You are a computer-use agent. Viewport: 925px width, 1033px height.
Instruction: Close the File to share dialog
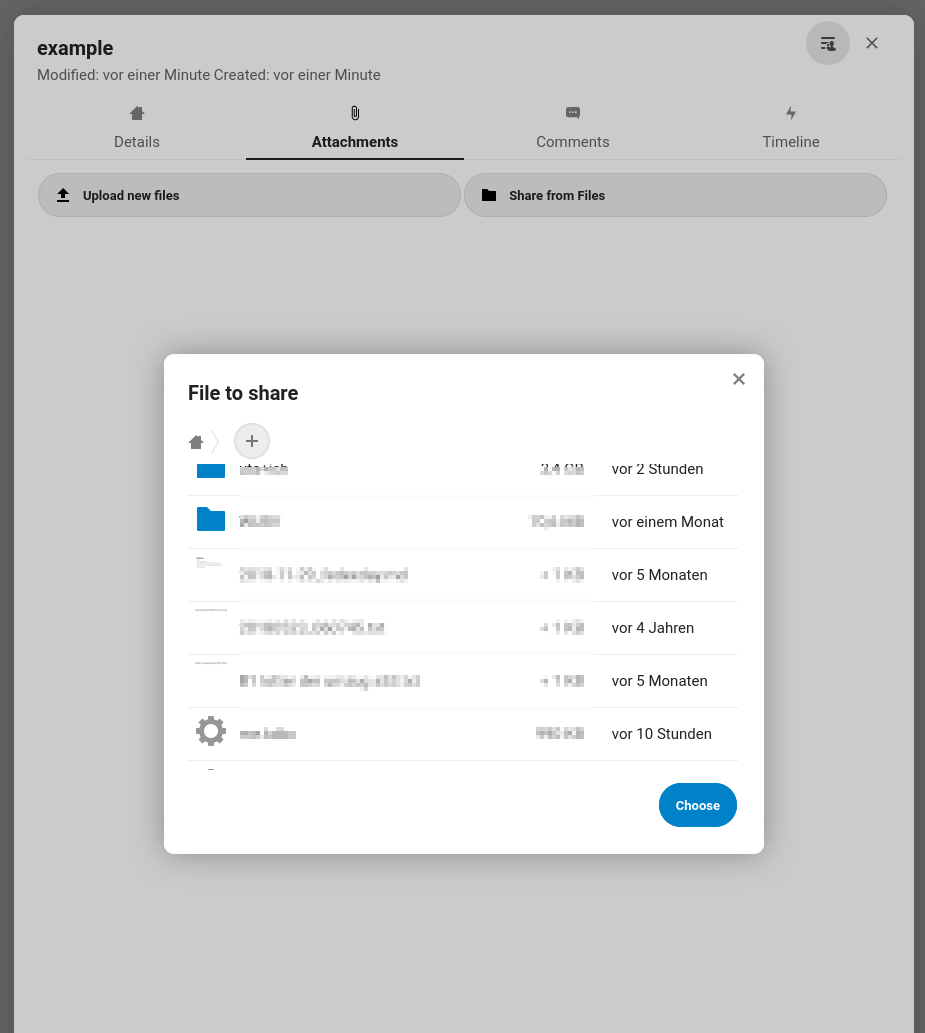(x=739, y=379)
